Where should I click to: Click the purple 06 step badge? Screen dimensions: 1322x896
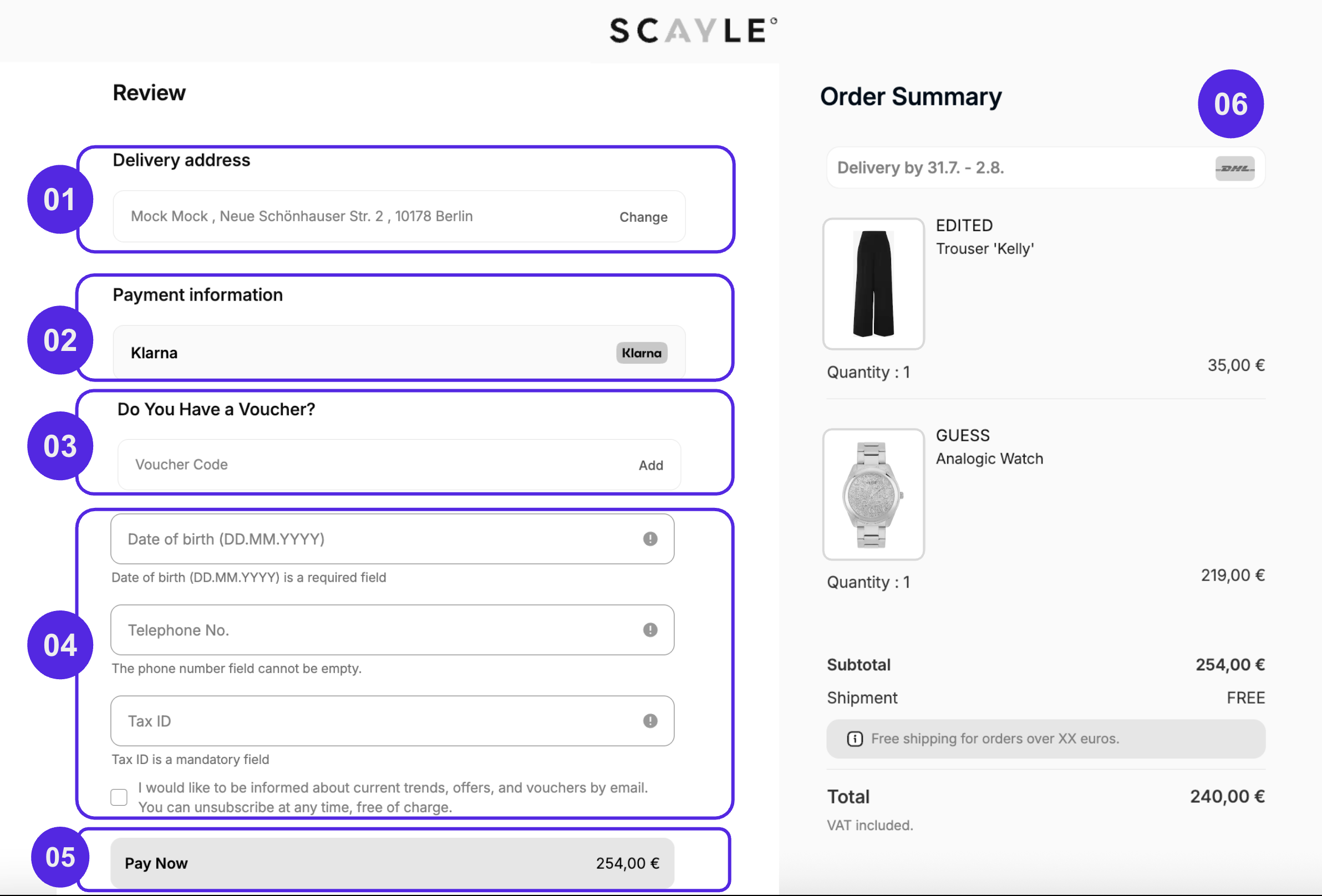click(x=1231, y=104)
